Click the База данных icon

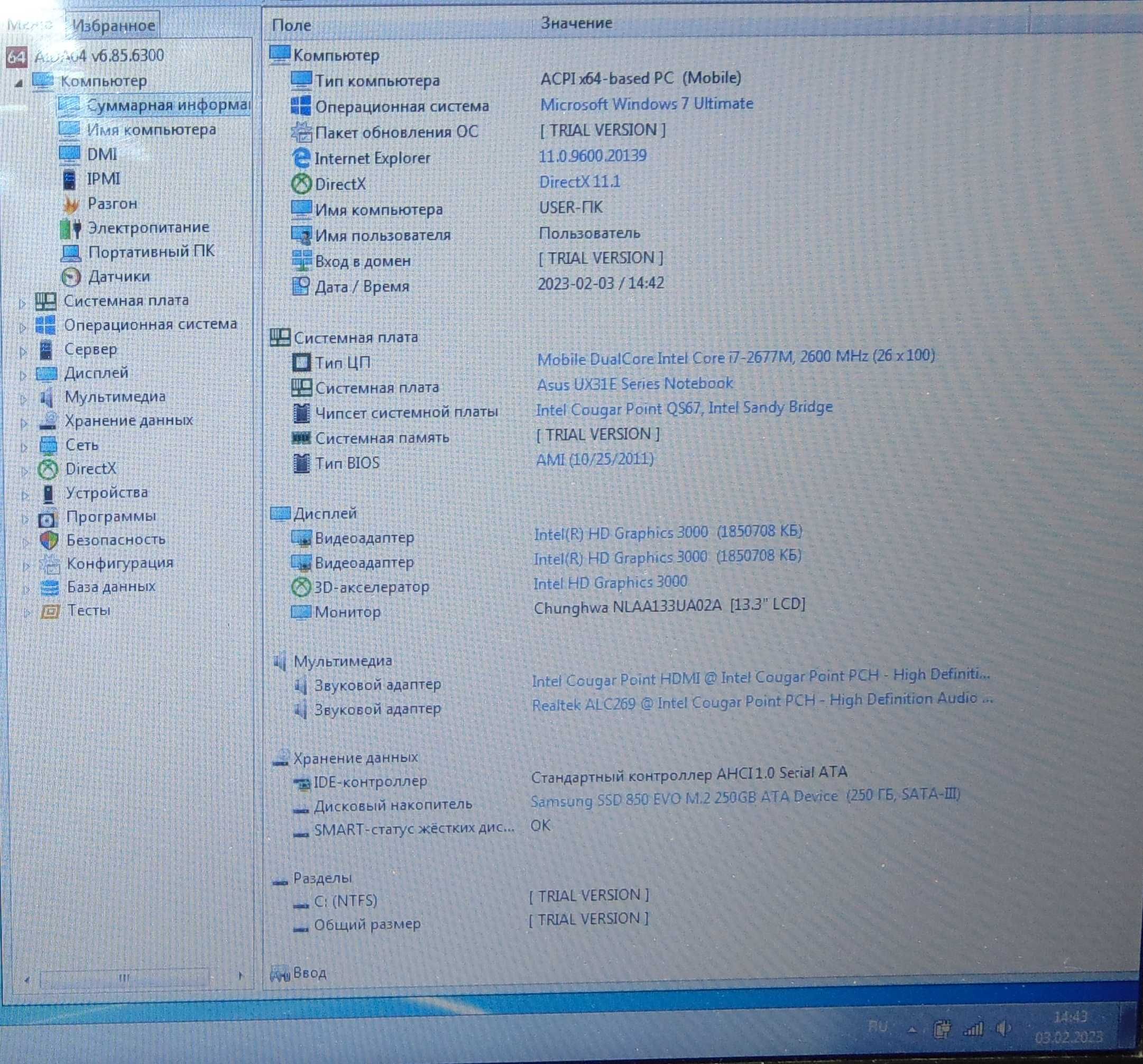[x=50, y=588]
